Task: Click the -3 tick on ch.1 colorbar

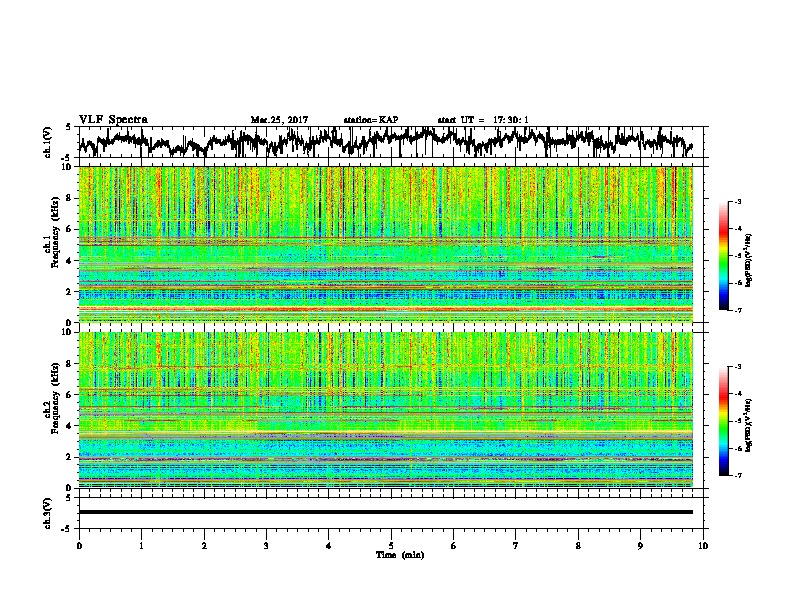Action: [x=738, y=201]
